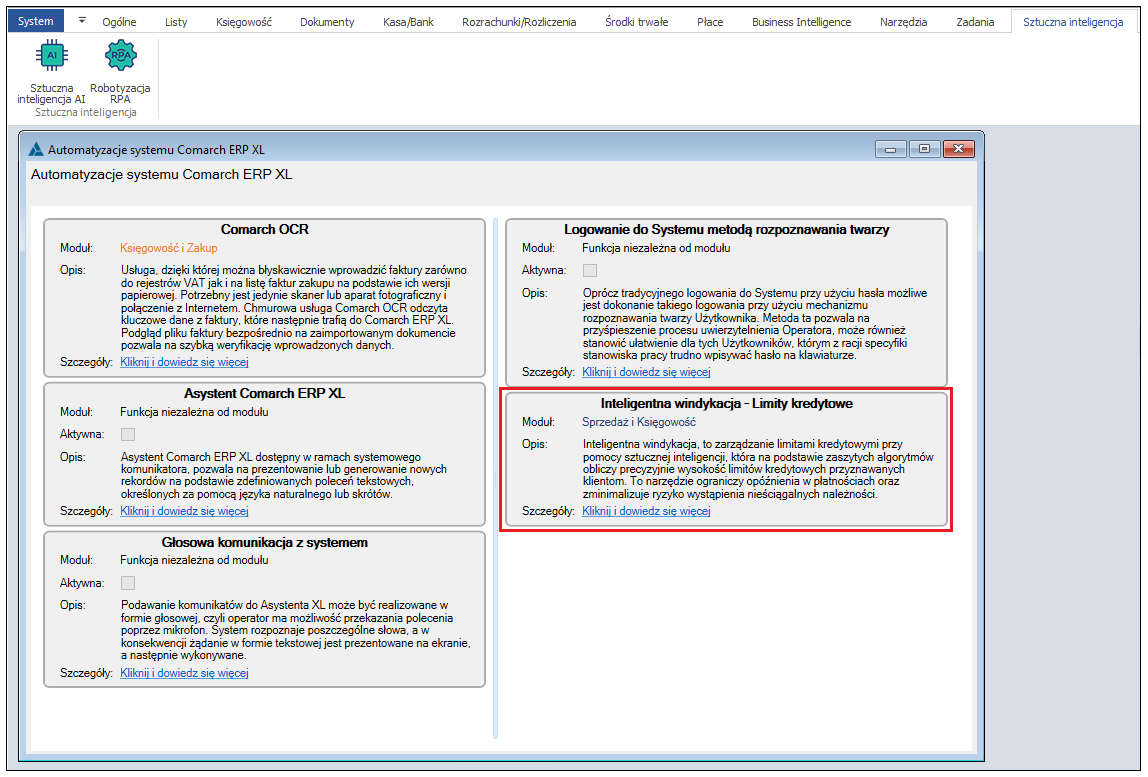Click the Sprzedaż i Księgowość module text

click(x=639, y=422)
